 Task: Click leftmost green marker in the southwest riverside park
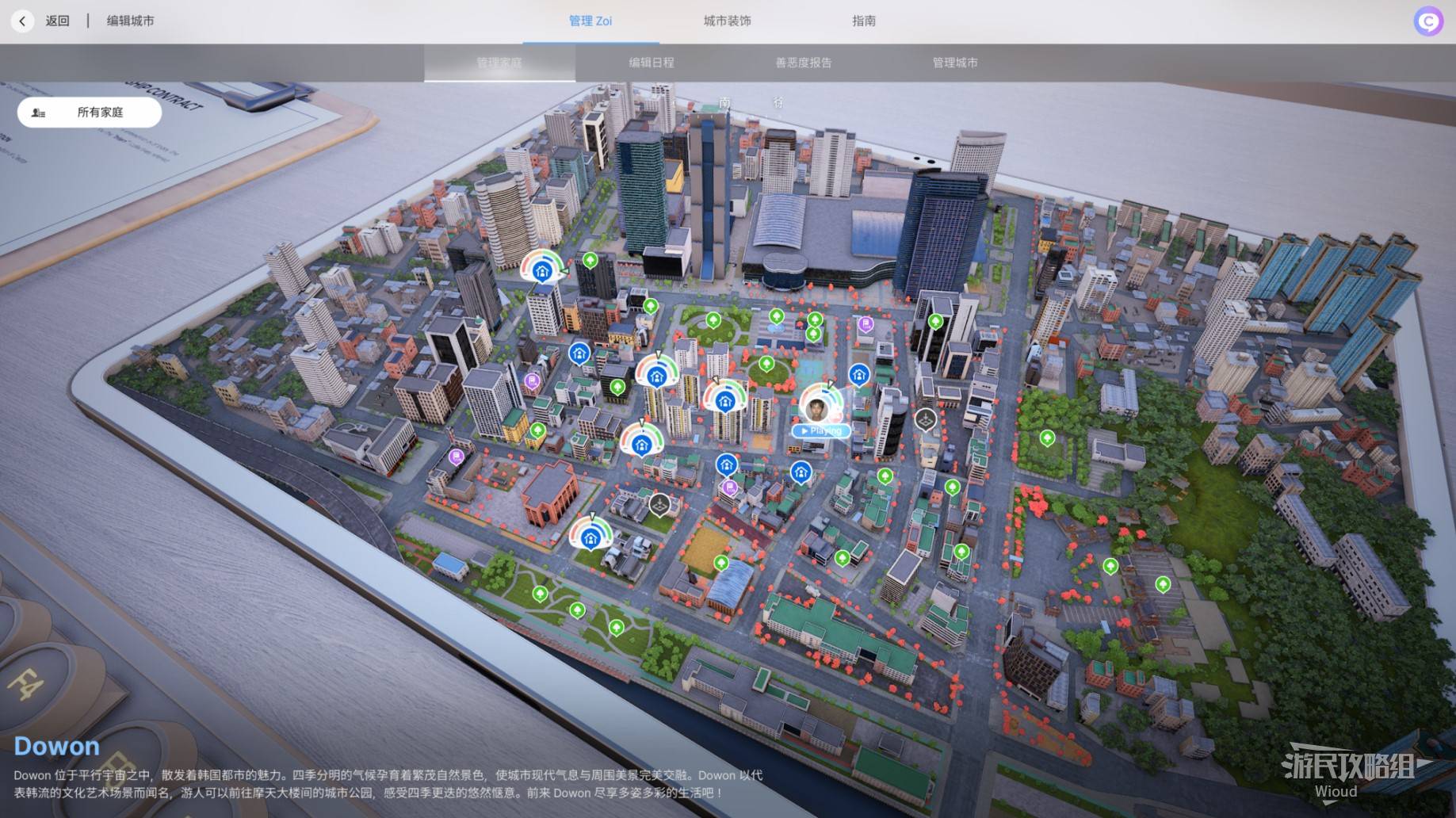coord(540,594)
